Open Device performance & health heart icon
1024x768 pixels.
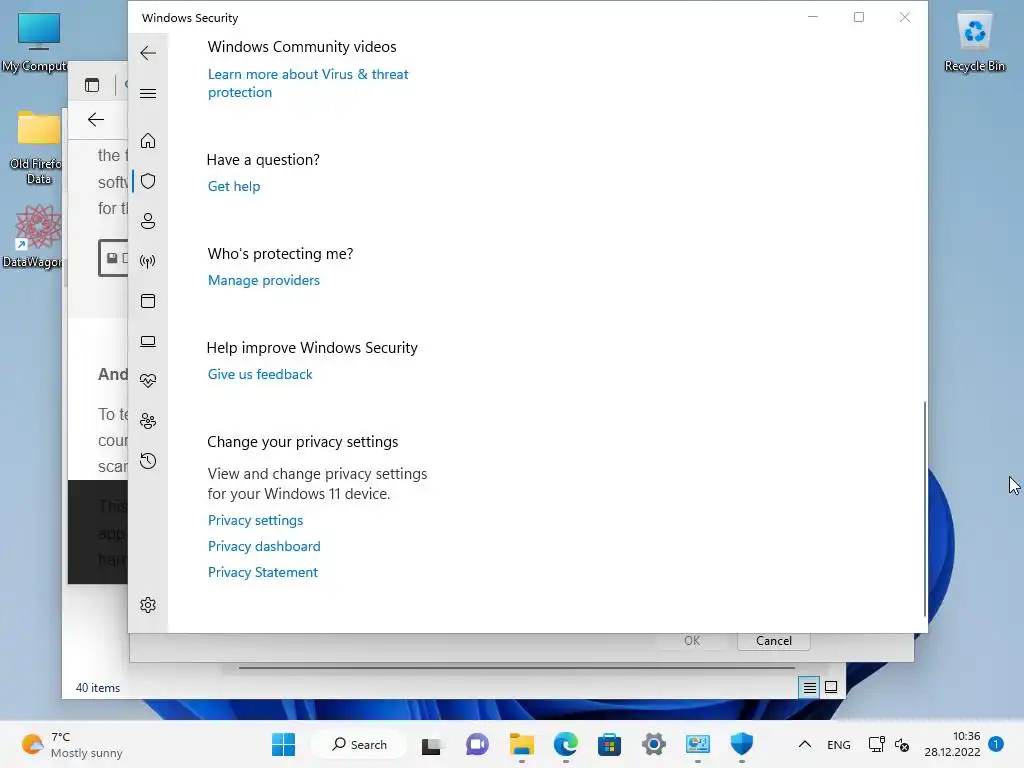(x=148, y=381)
